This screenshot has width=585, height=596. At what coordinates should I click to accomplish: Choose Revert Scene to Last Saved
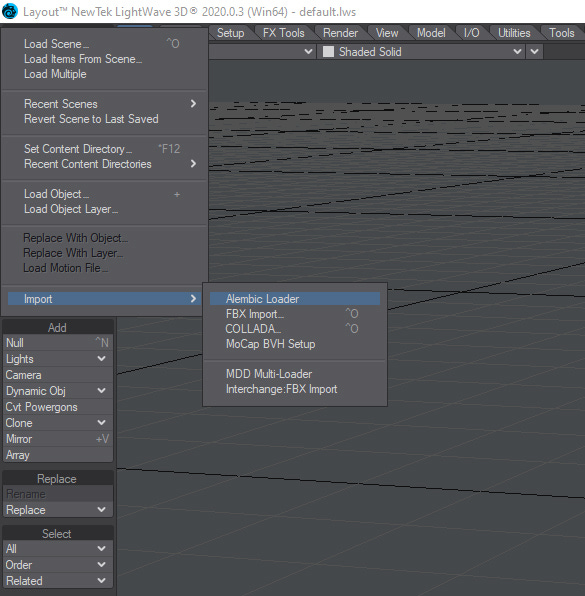pos(105,119)
